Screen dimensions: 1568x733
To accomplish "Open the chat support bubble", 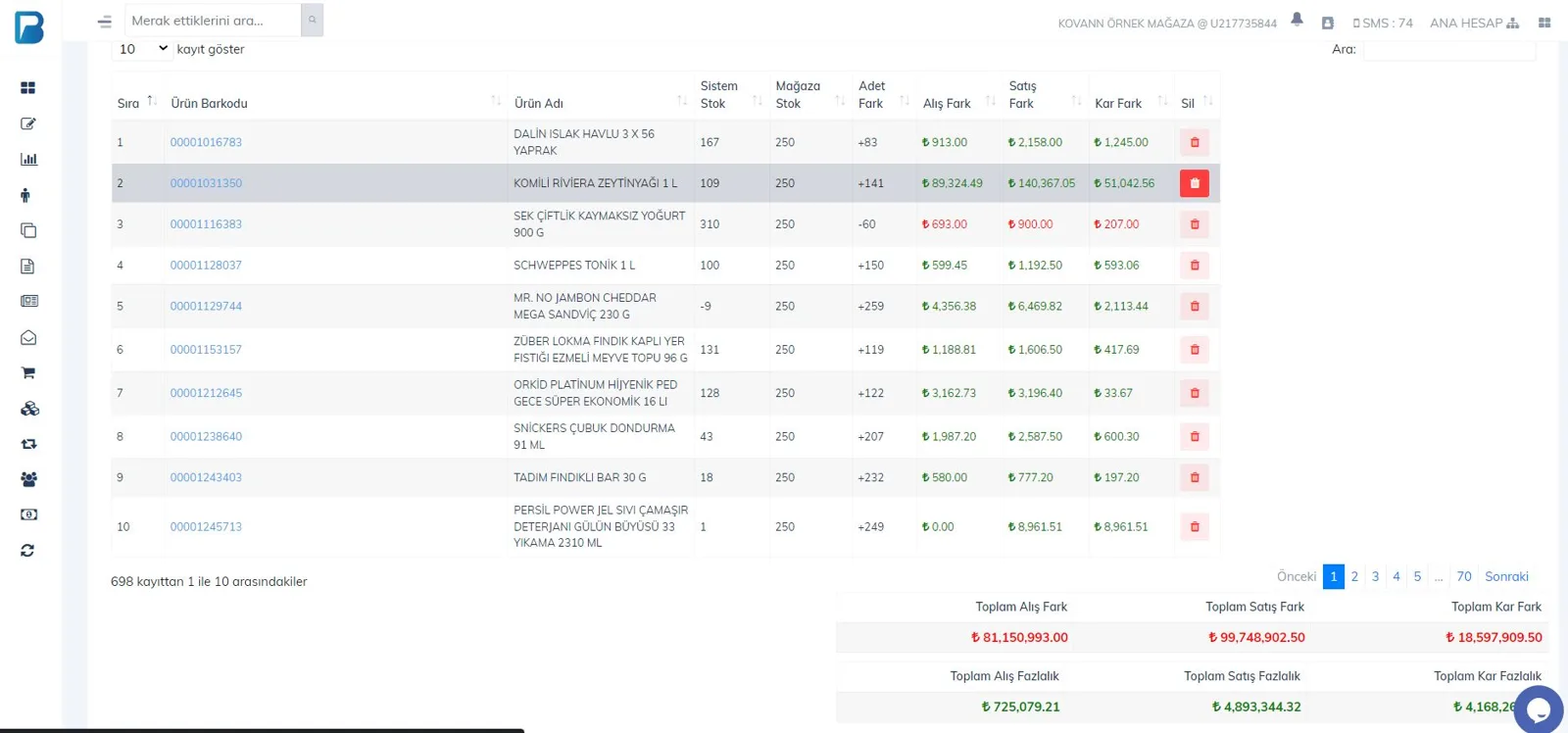I will (1539, 709).
